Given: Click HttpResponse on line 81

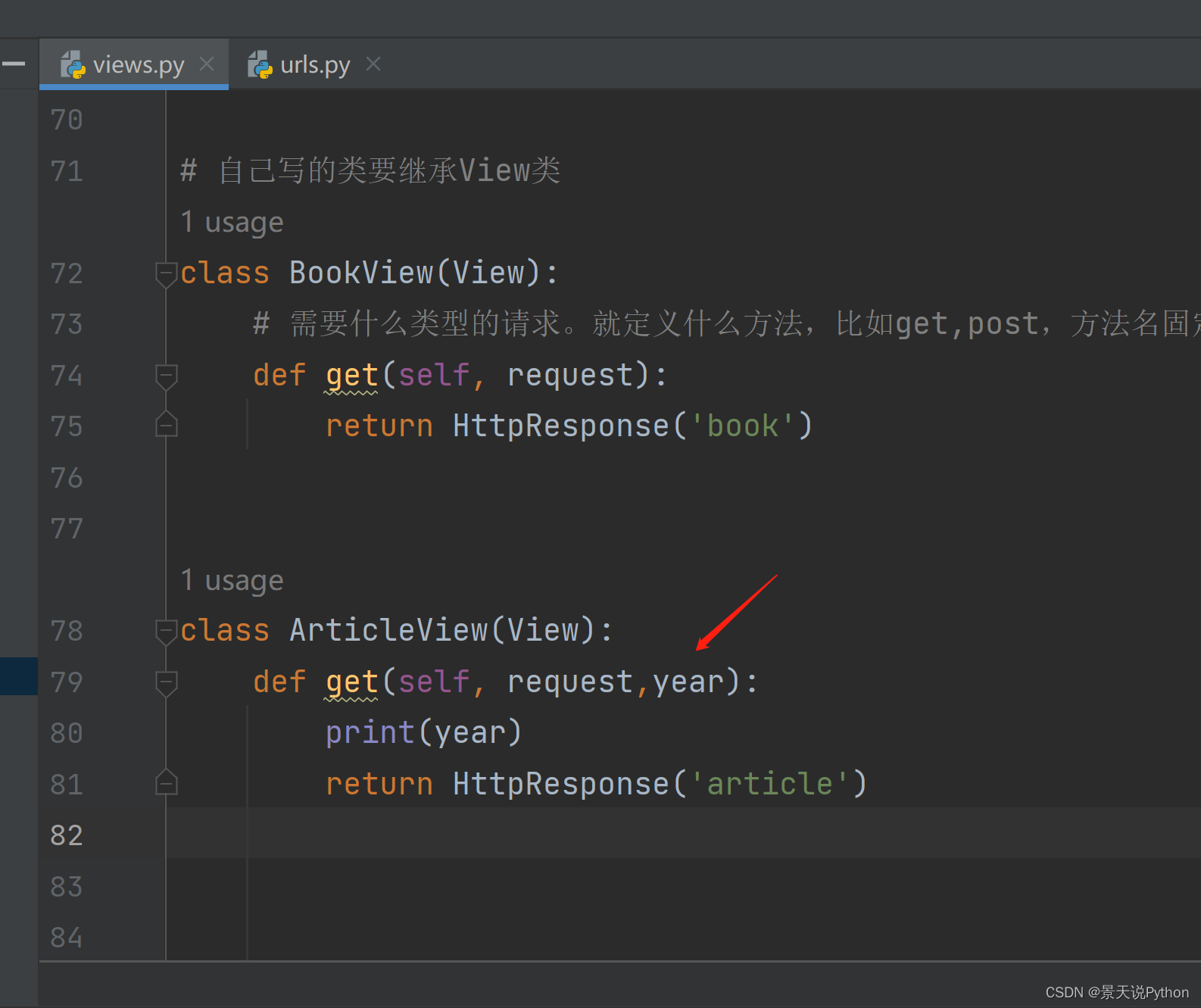Looking at the screenshot, I should pos(561,784).
